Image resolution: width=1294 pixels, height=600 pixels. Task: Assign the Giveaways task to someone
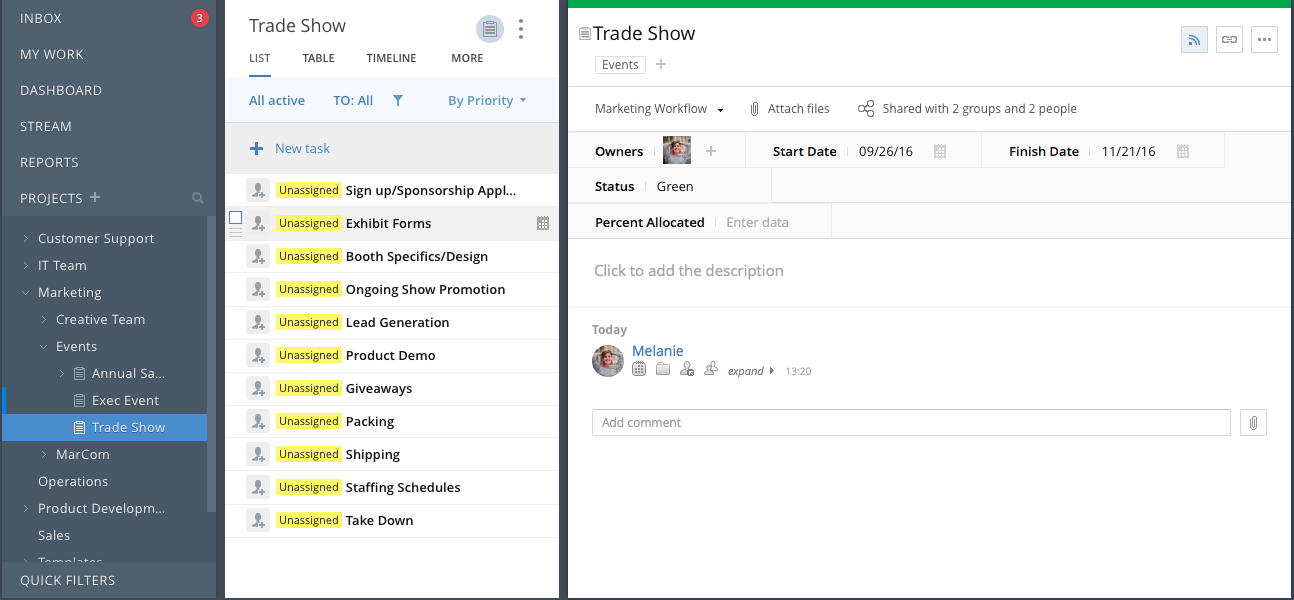pyautogui.click(x=258, y=388)
